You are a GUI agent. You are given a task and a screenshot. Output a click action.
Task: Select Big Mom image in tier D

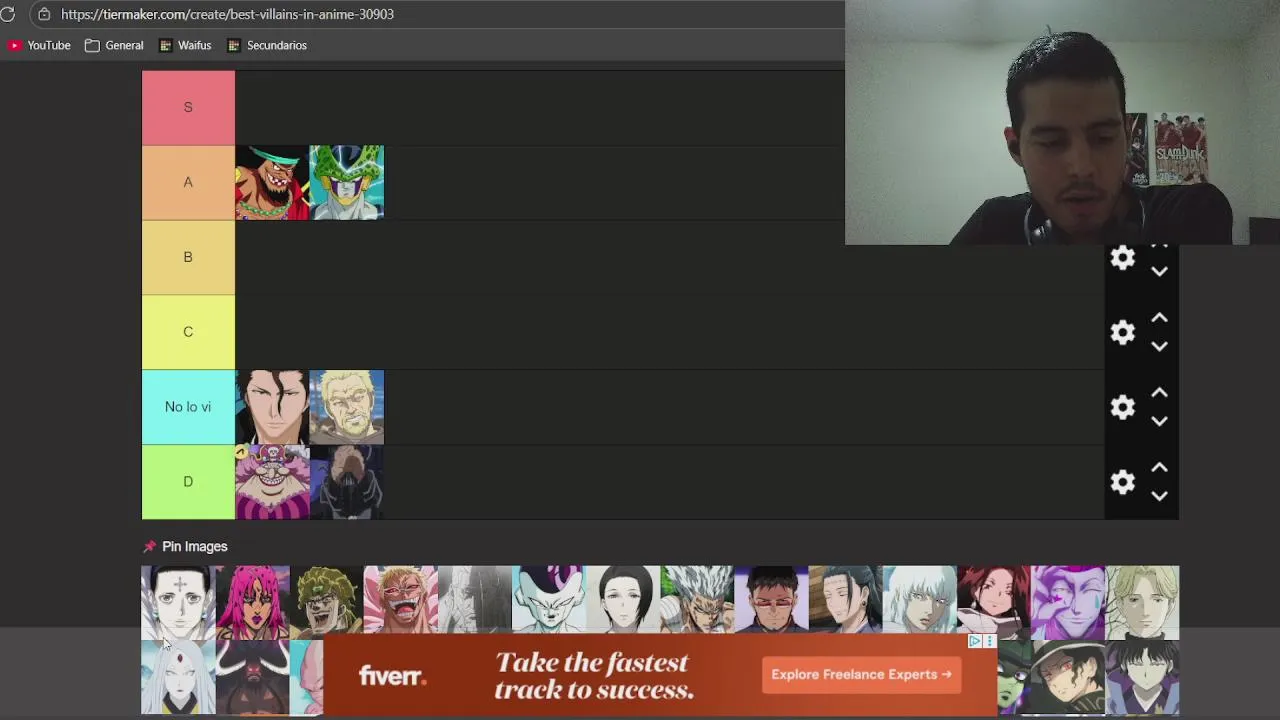pyautogui.click(x=272, y=482)
